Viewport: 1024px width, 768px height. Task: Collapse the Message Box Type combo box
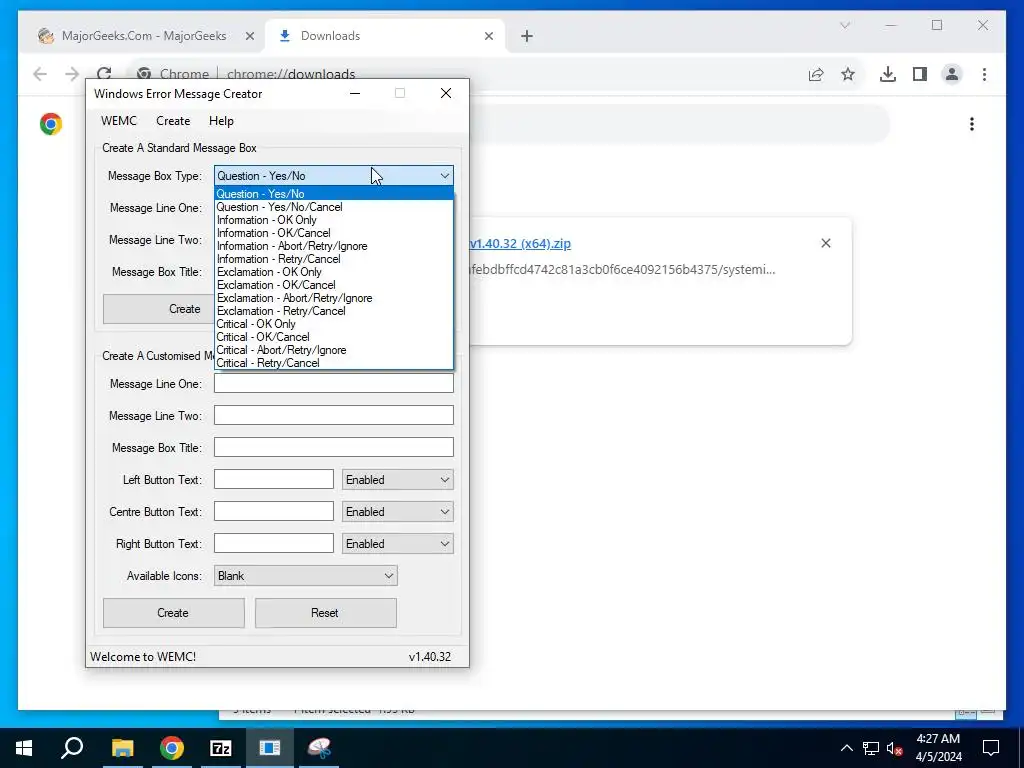pyautogui.click(x=445, y=176)
